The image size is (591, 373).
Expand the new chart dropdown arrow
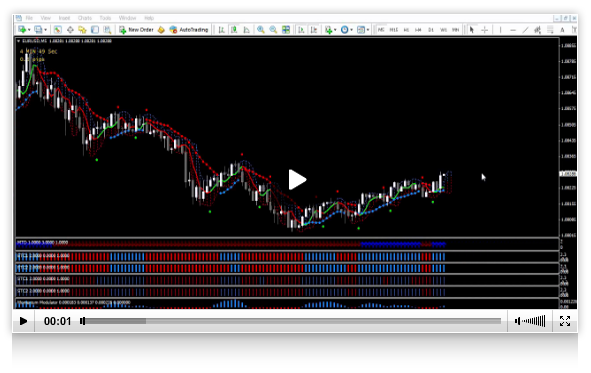(x=29, y=30)
